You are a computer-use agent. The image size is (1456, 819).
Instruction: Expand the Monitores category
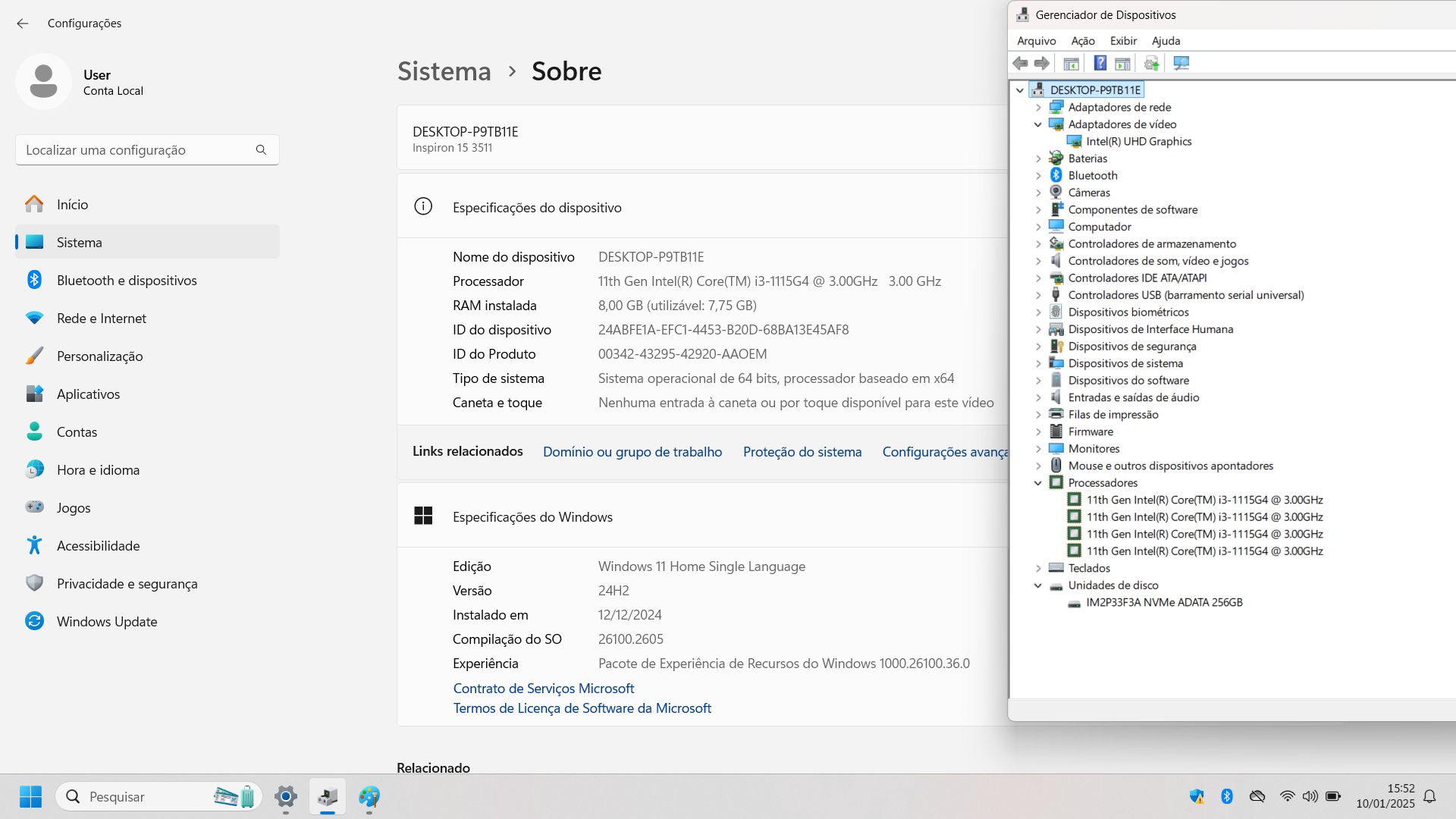coord(1038,449)
